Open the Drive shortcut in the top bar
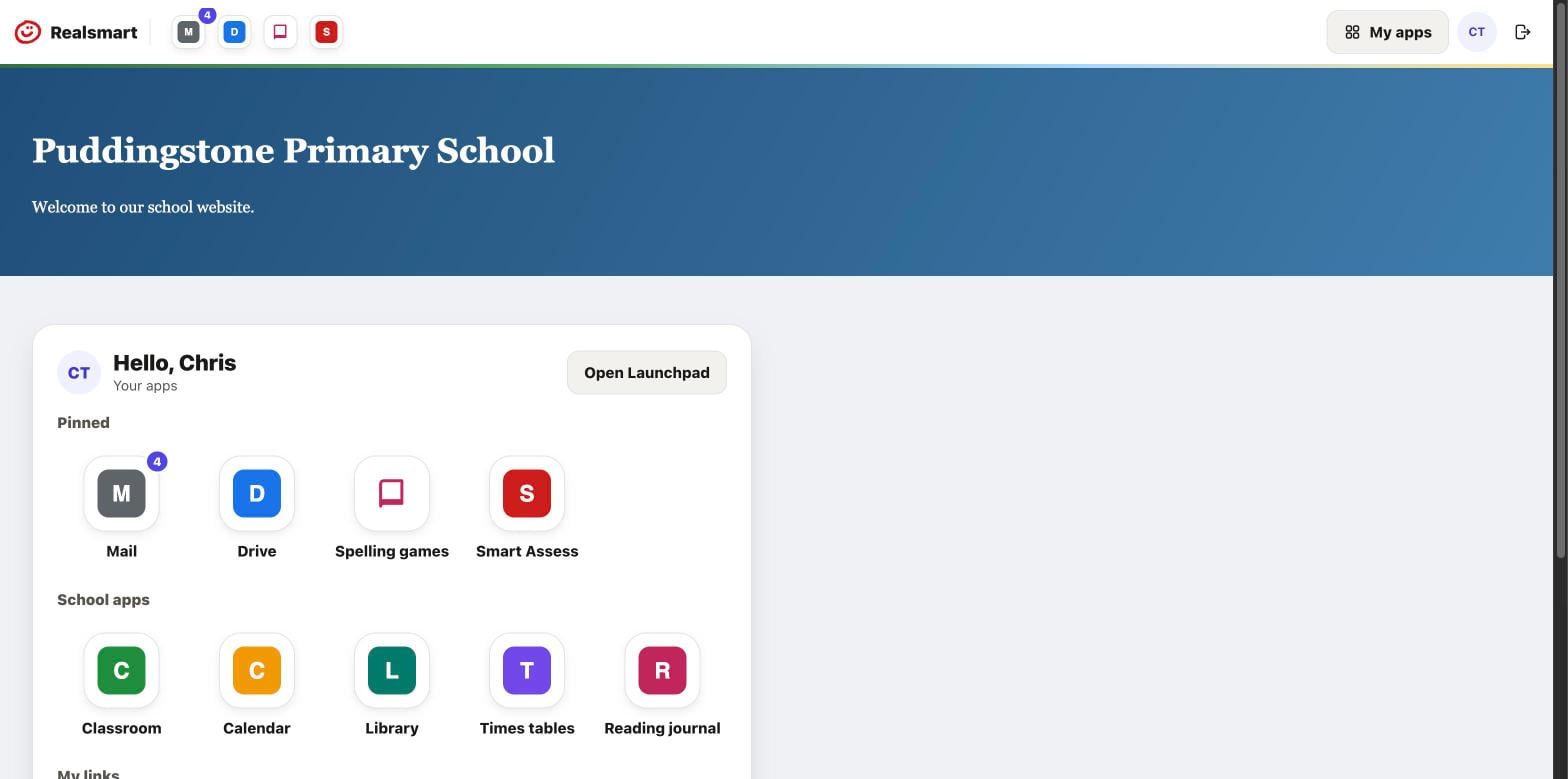The height and width of the screenshot is (779, 1568). click(234, 32)
